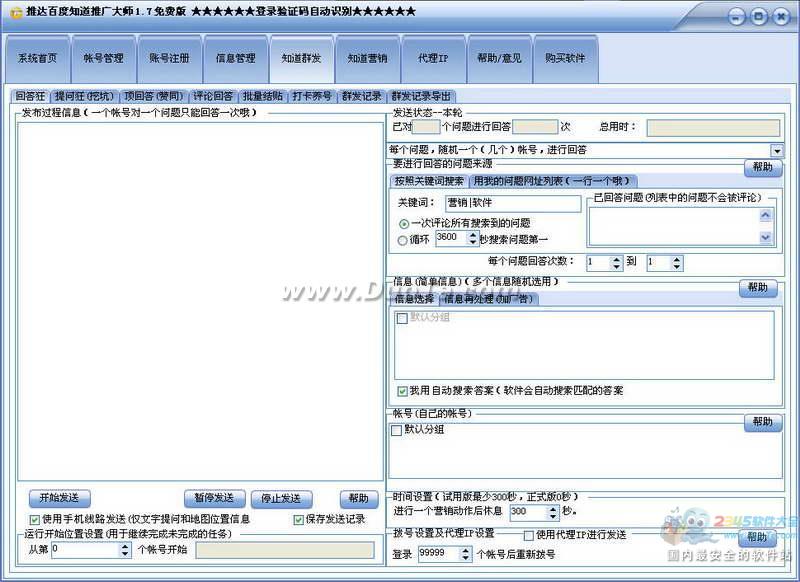Image resolution: width=800 pixels, height=582 pixels.
Task: Click the app icon in title bar
Action: [17, 12]
